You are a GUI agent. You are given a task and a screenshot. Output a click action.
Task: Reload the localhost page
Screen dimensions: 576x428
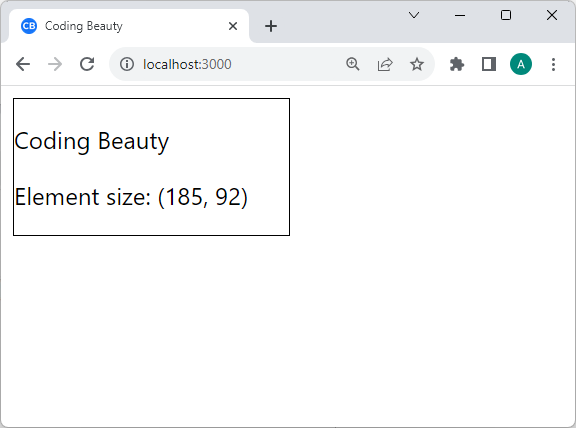click(x=87, y=64)
